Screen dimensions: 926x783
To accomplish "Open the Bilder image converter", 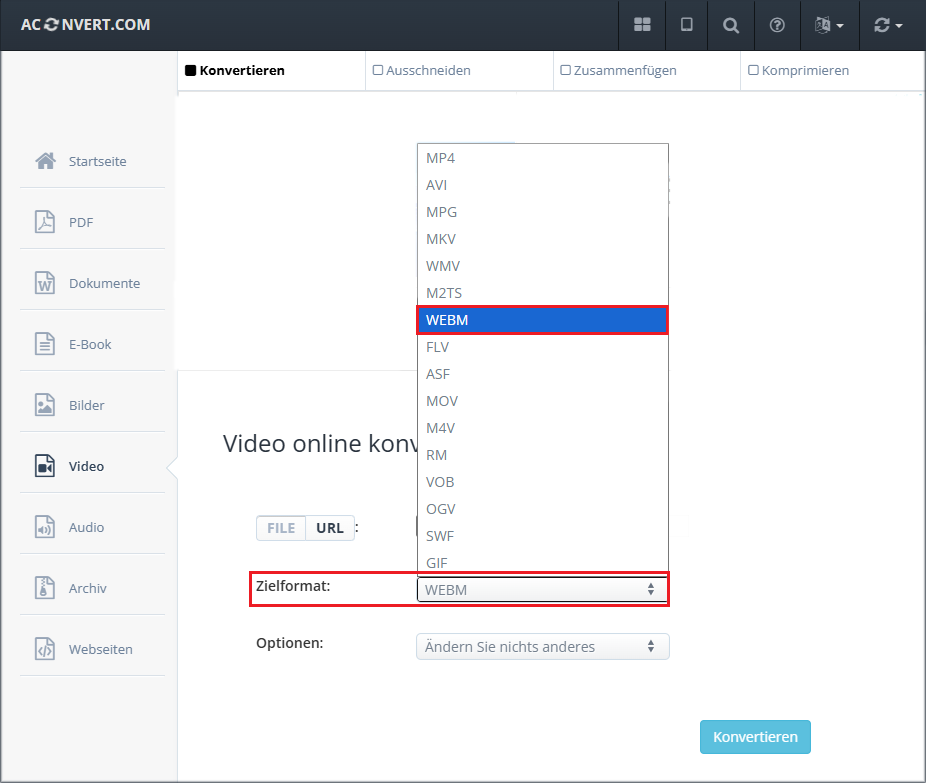I will coord(86,405).
